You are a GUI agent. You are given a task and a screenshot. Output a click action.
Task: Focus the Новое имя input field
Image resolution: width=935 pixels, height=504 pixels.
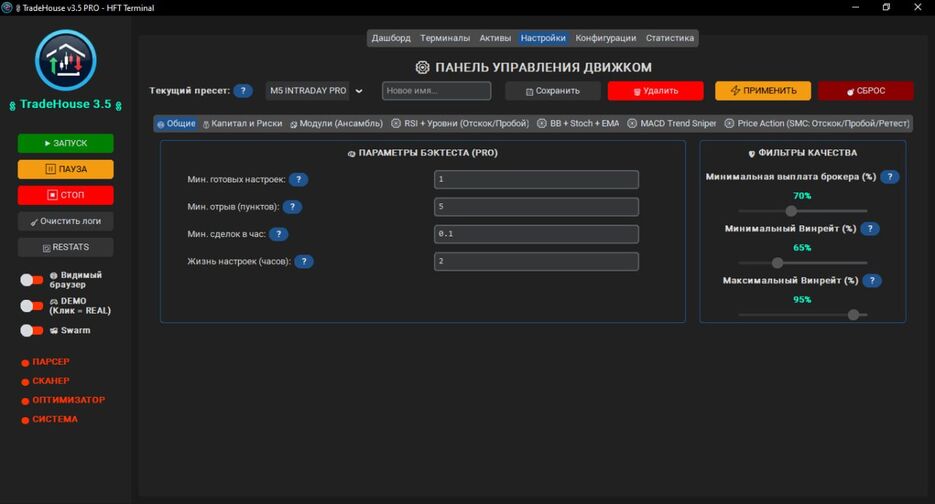click(x=436, y=91)
